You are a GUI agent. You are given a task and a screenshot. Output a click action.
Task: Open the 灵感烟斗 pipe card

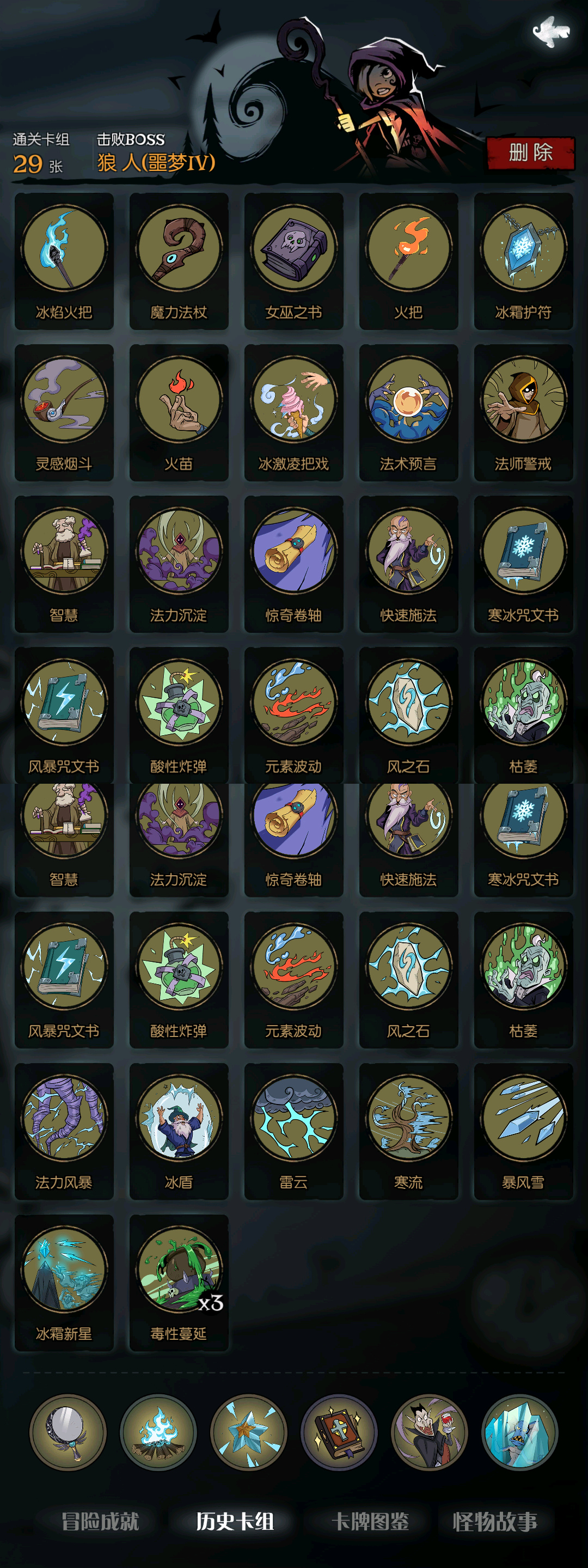64,413
